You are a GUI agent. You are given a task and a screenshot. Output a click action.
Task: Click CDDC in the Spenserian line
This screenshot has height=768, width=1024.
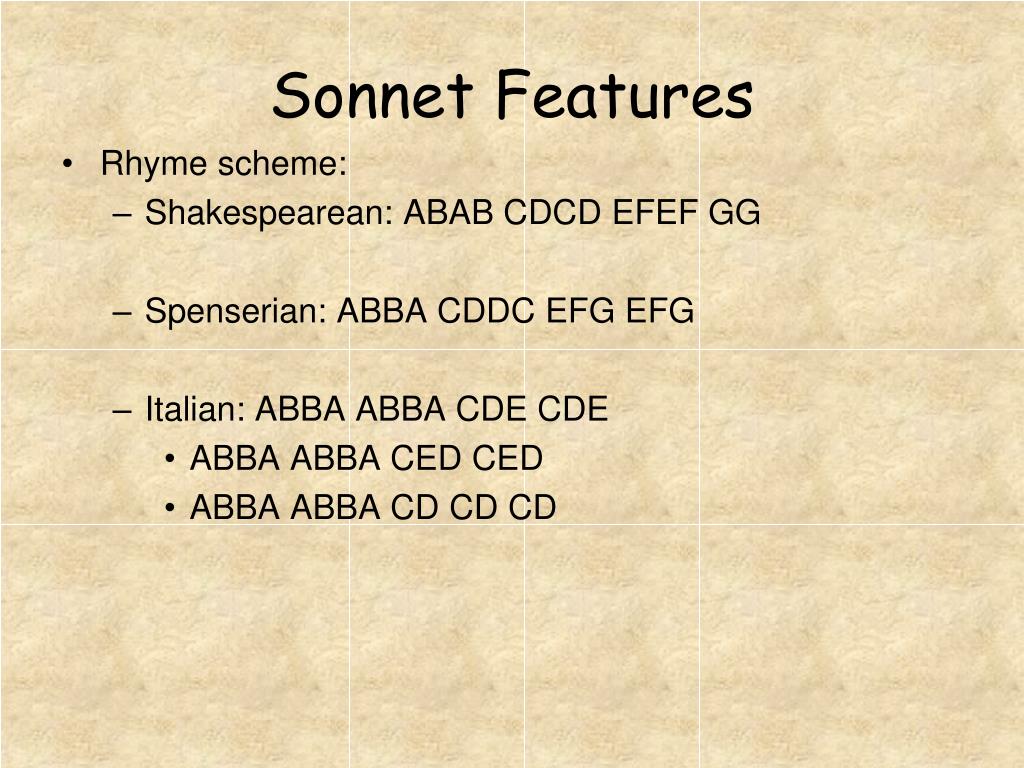click(486, 310)
